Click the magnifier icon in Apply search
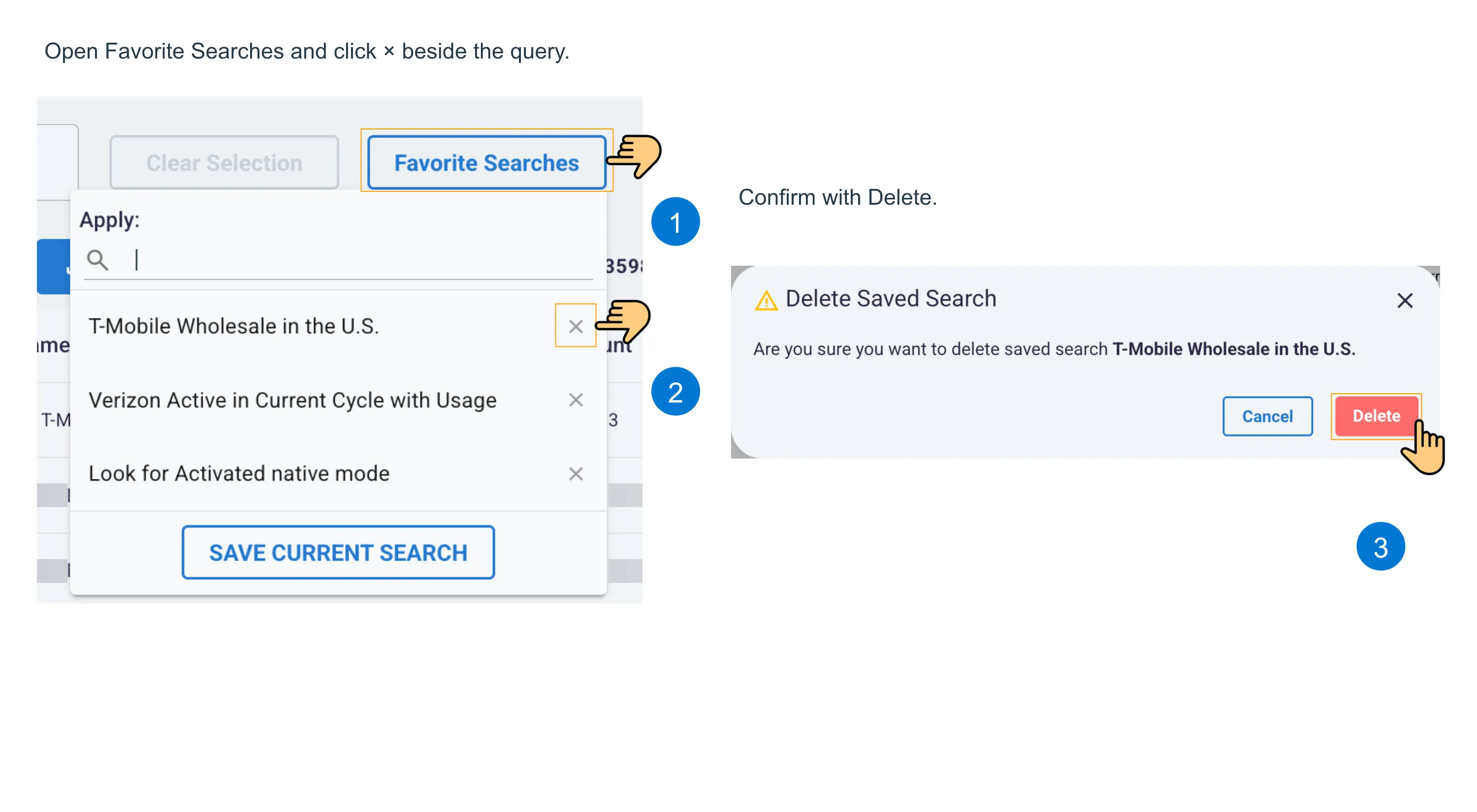Screen dimensions: 1477x812 tap(97, 260)
